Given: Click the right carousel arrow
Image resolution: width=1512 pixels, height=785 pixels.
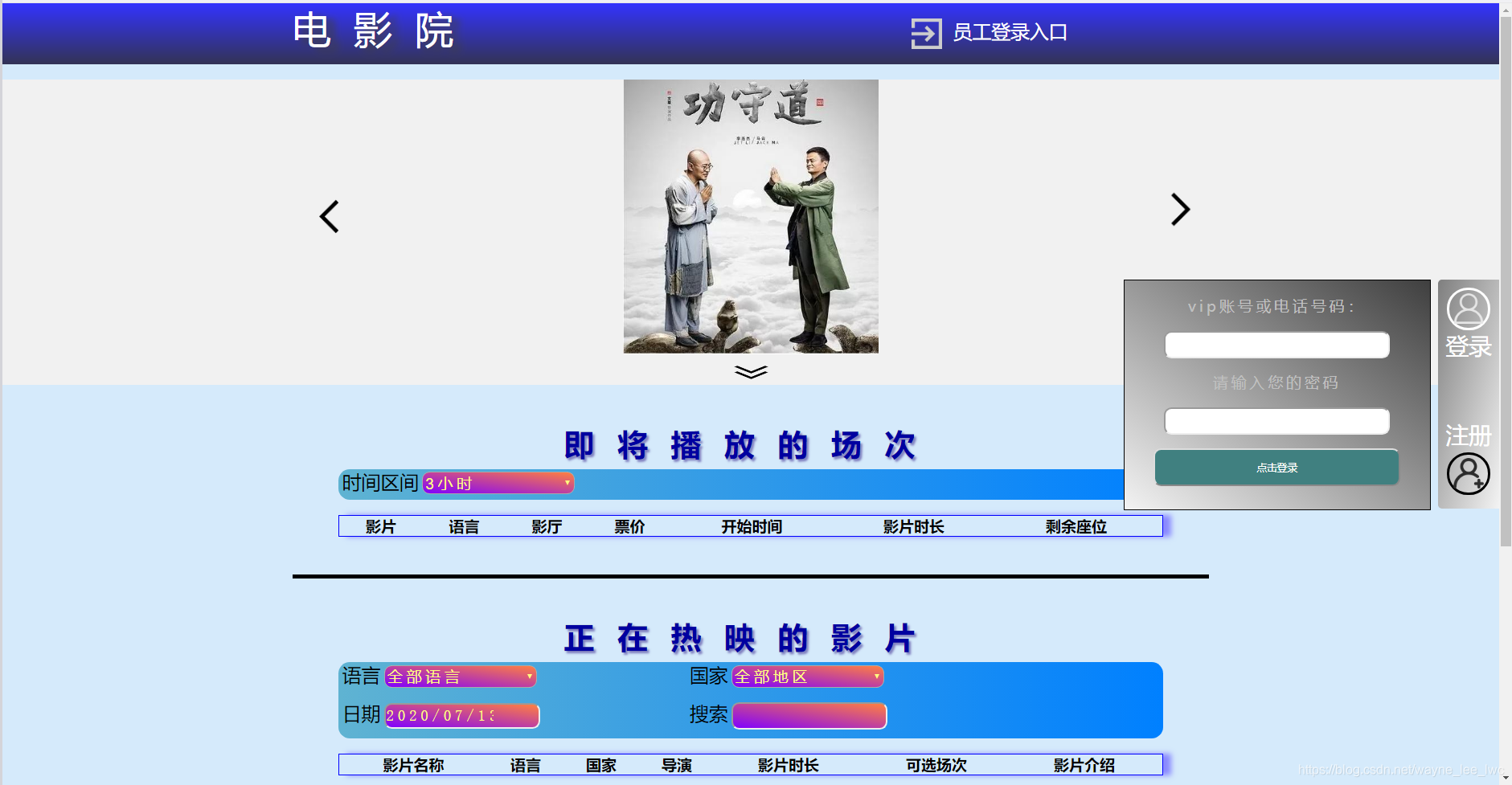Looking at the screenshot, I should 1178,210.
